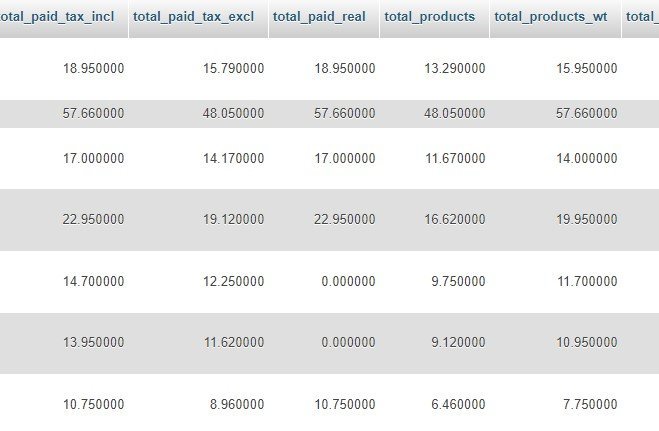Select cell 16.620000 in total_products
Screen dimensions: 659x431
coord(455,219)
